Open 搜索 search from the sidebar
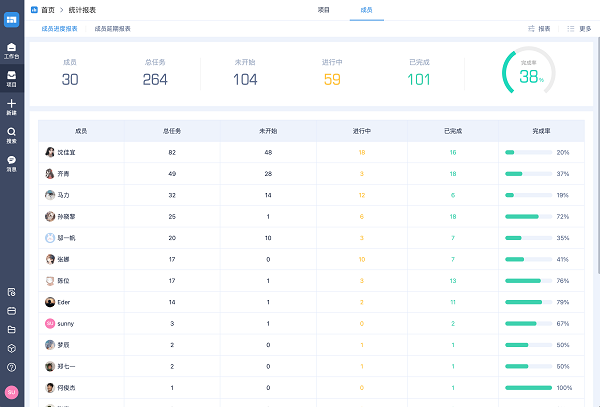The image size is (600, 407). tap(11, 133)
